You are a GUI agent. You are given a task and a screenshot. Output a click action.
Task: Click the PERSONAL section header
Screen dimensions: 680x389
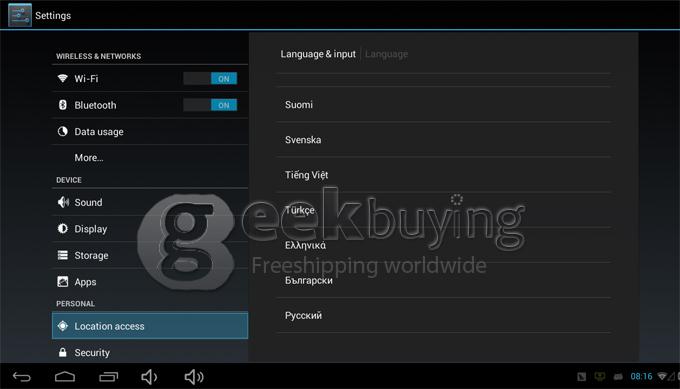pos(75,304)
